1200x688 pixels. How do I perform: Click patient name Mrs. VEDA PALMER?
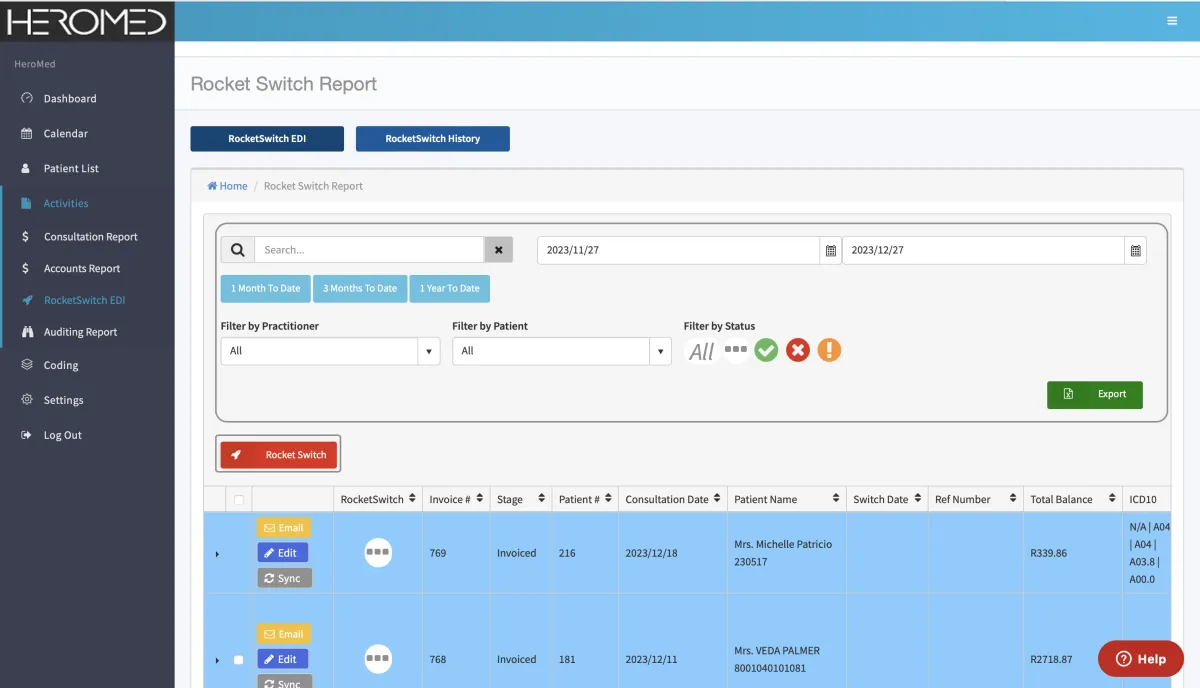click(777, 651)
